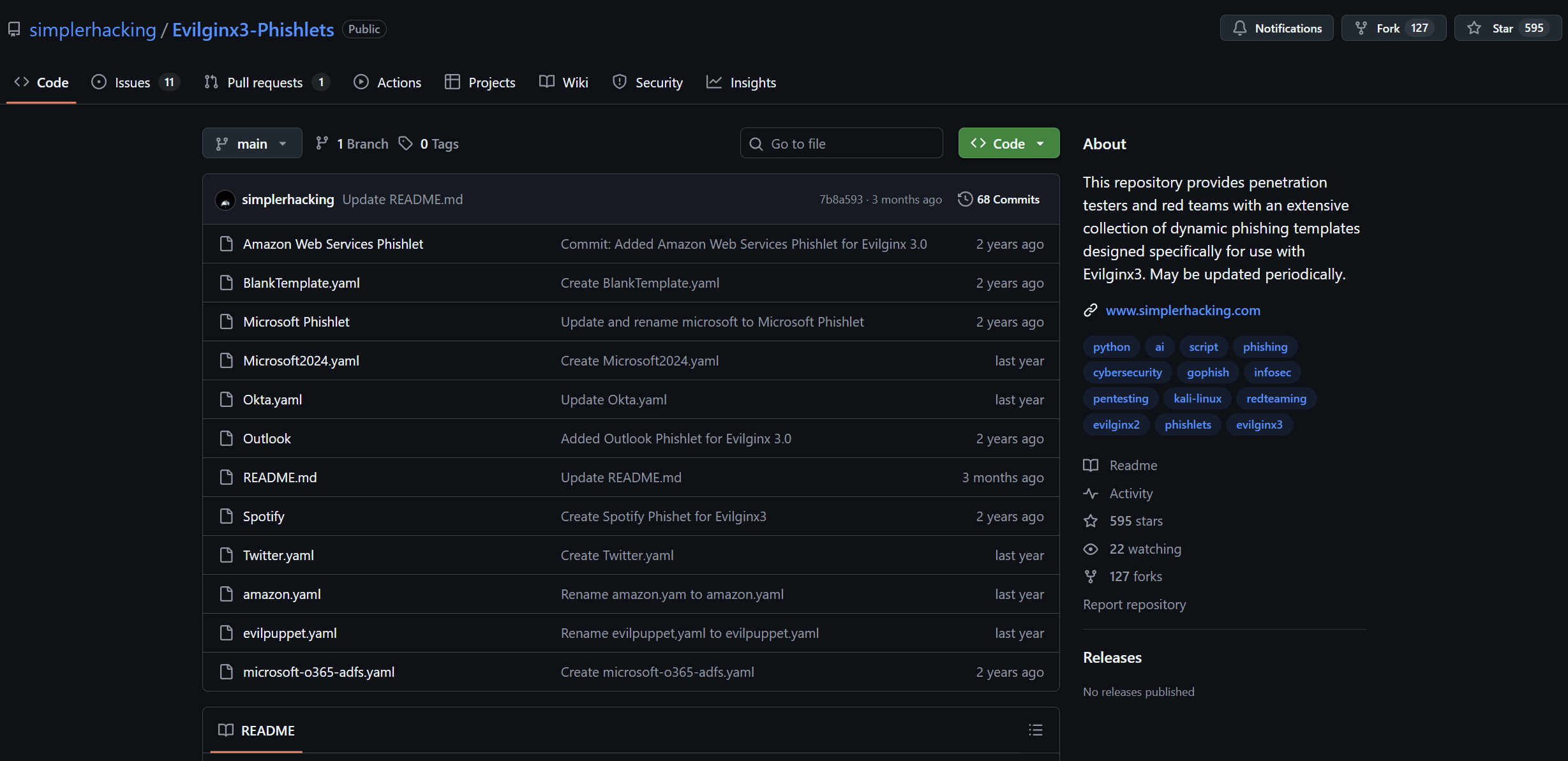Open commit message 'Update Okta.yaml'
This screenshot has width=1568, height=761.
coord(613,399)
